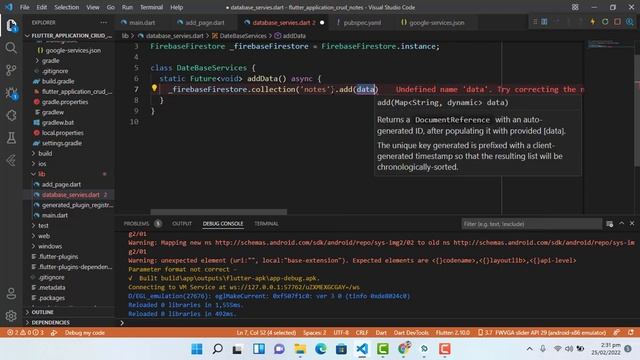Click the feedback icon in status bar
640x360 pixels.
(x=617, y=333)
